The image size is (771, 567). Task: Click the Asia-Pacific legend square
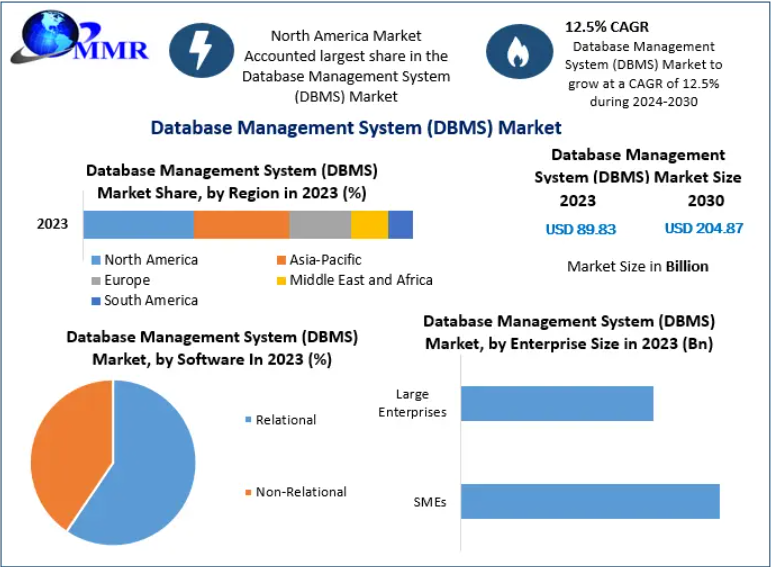pyautogui.click(x=280, y=260)
